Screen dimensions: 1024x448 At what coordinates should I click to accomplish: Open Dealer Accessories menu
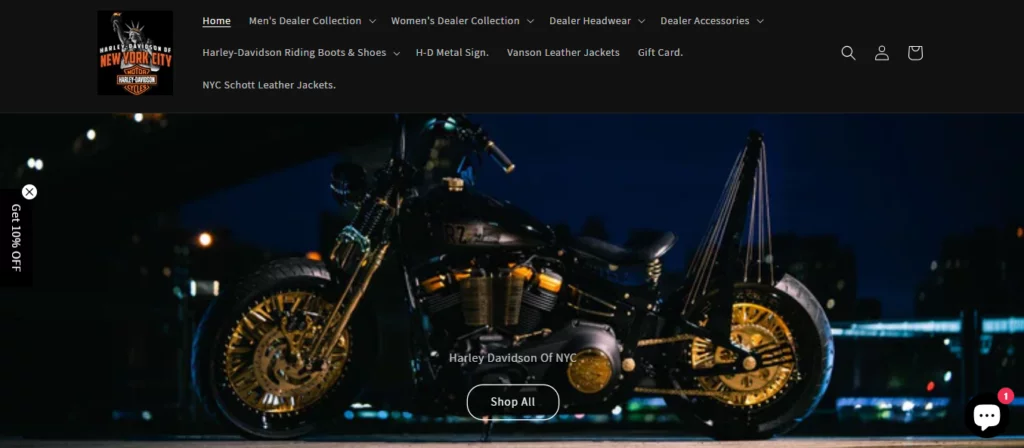point(705,21)
